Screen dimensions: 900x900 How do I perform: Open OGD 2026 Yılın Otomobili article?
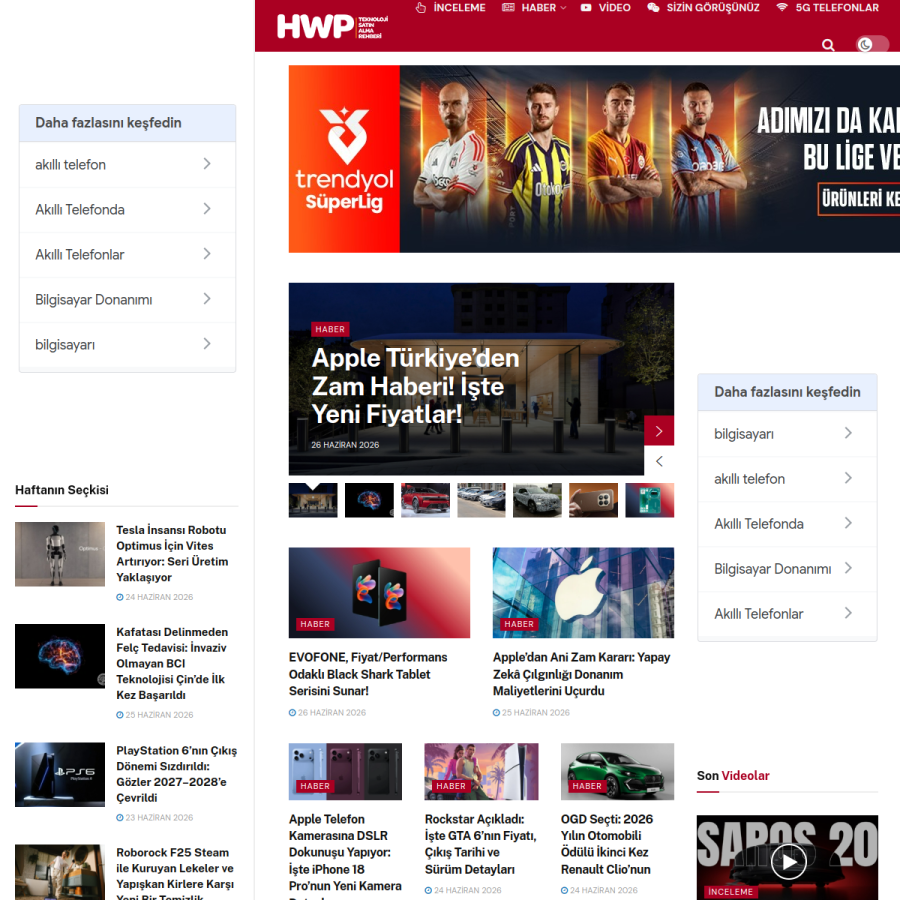tap(607, 844)
